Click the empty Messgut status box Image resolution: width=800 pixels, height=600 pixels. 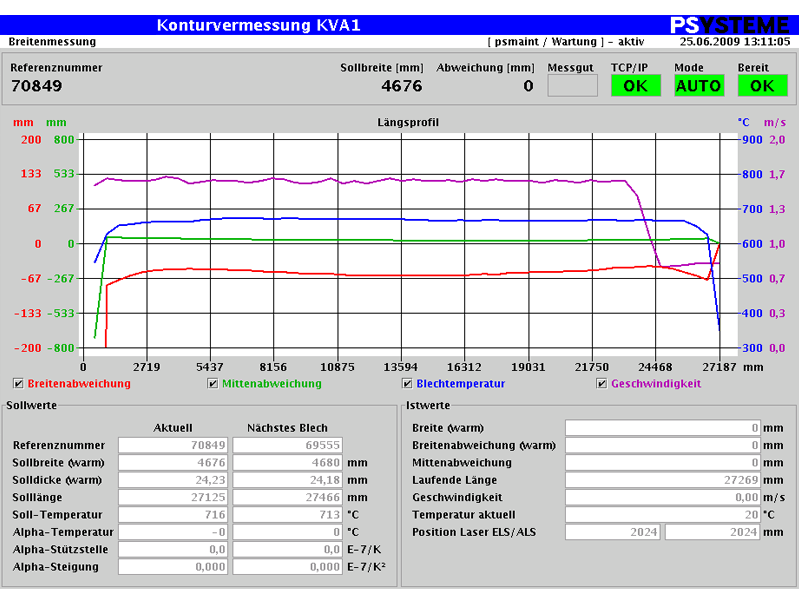coord(572,86)
